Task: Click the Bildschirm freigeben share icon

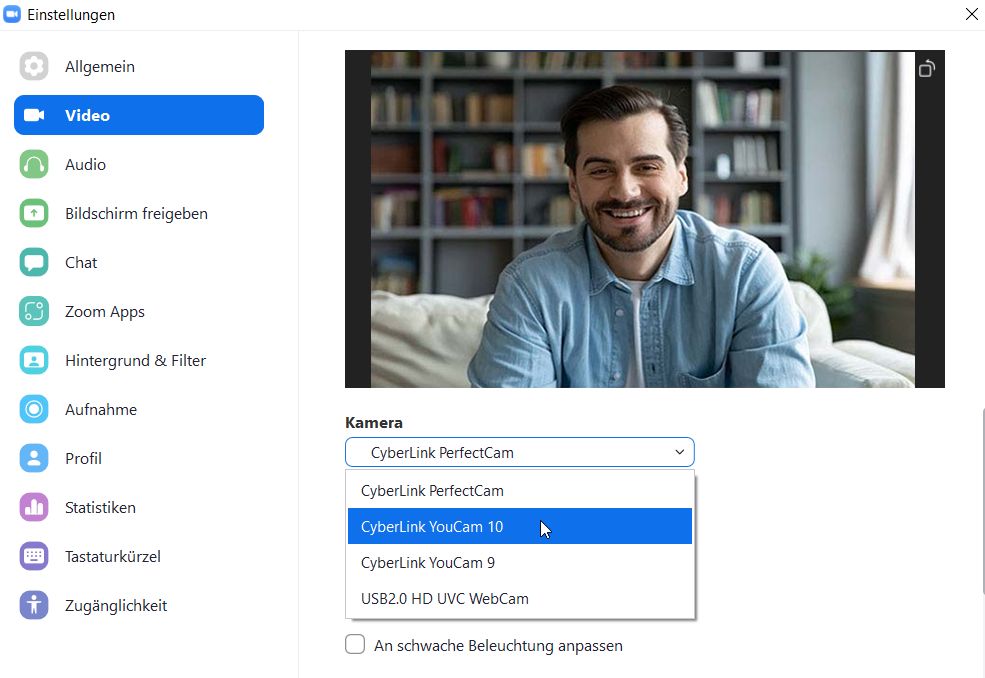Action: tap(34, 213)
